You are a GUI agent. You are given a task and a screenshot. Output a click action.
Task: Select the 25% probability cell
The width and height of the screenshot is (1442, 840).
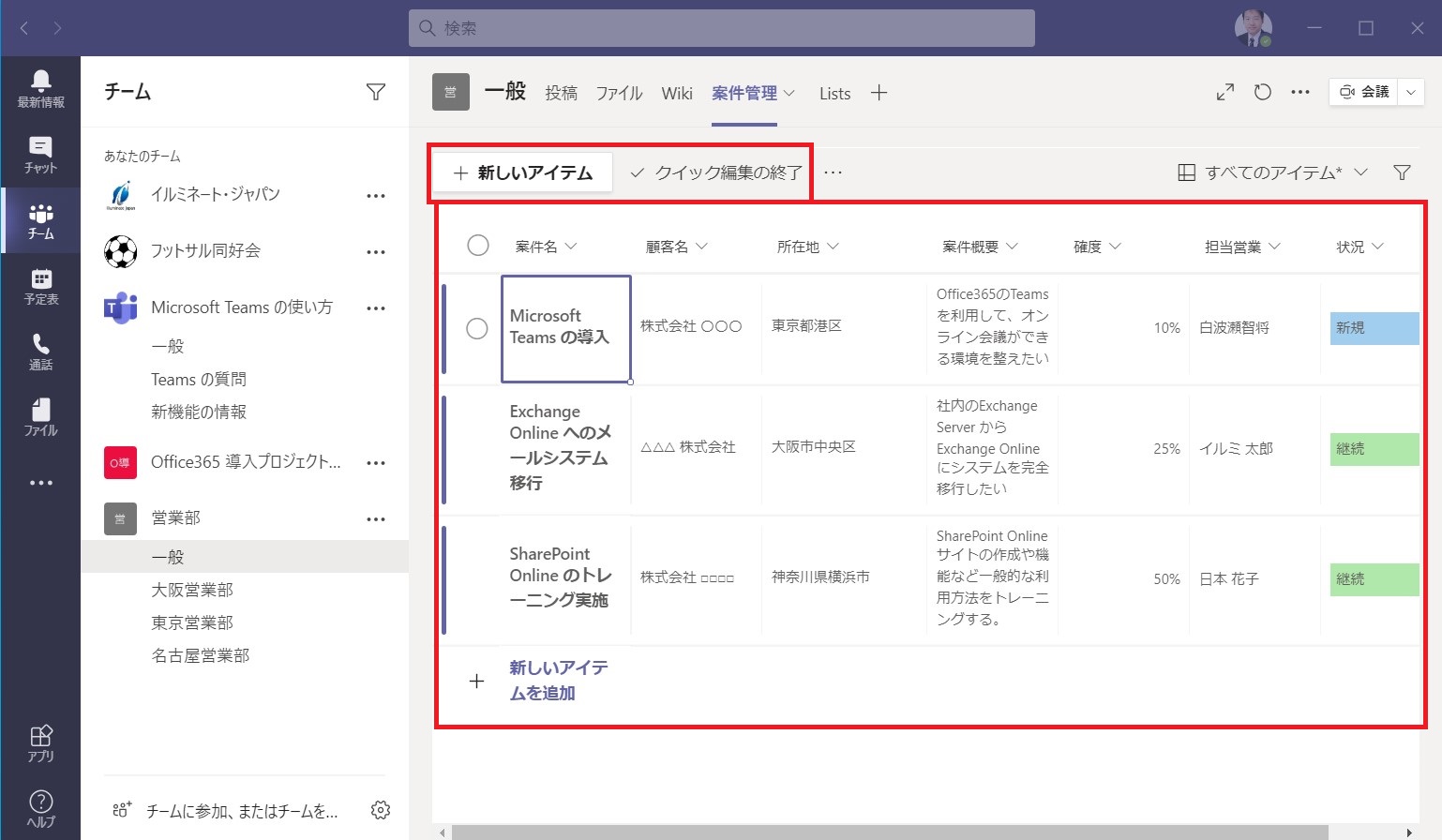pyautogui.click(x=1123, y=449)
